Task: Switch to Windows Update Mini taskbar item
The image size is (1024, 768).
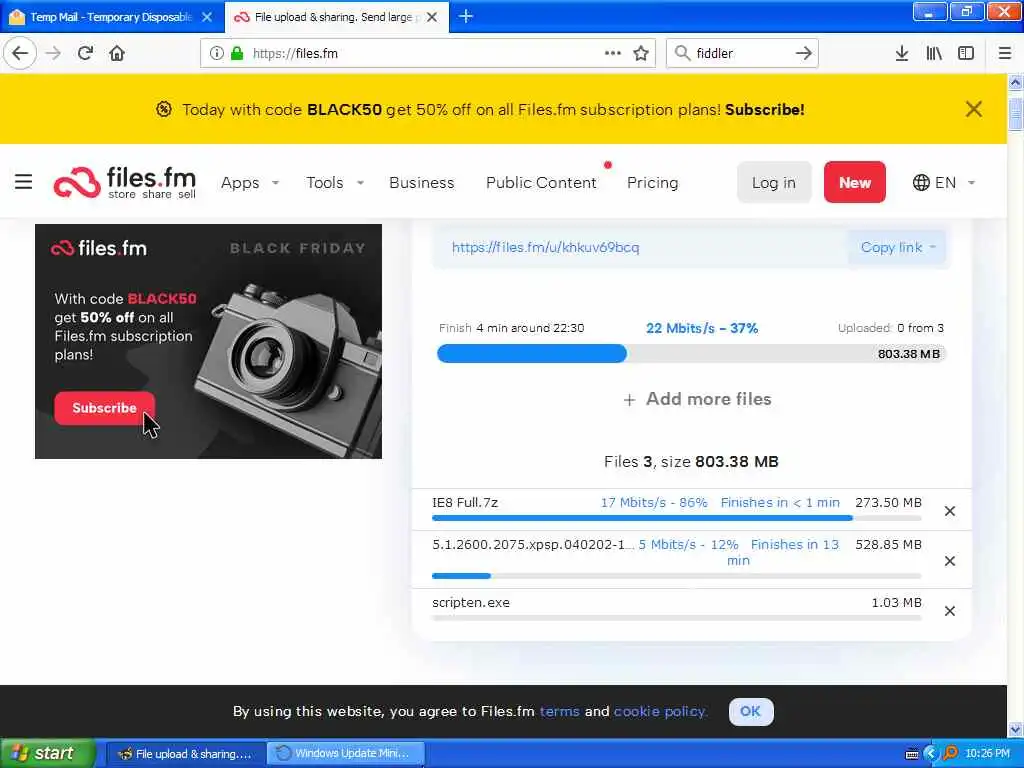Action: click(x=346, y=754)
